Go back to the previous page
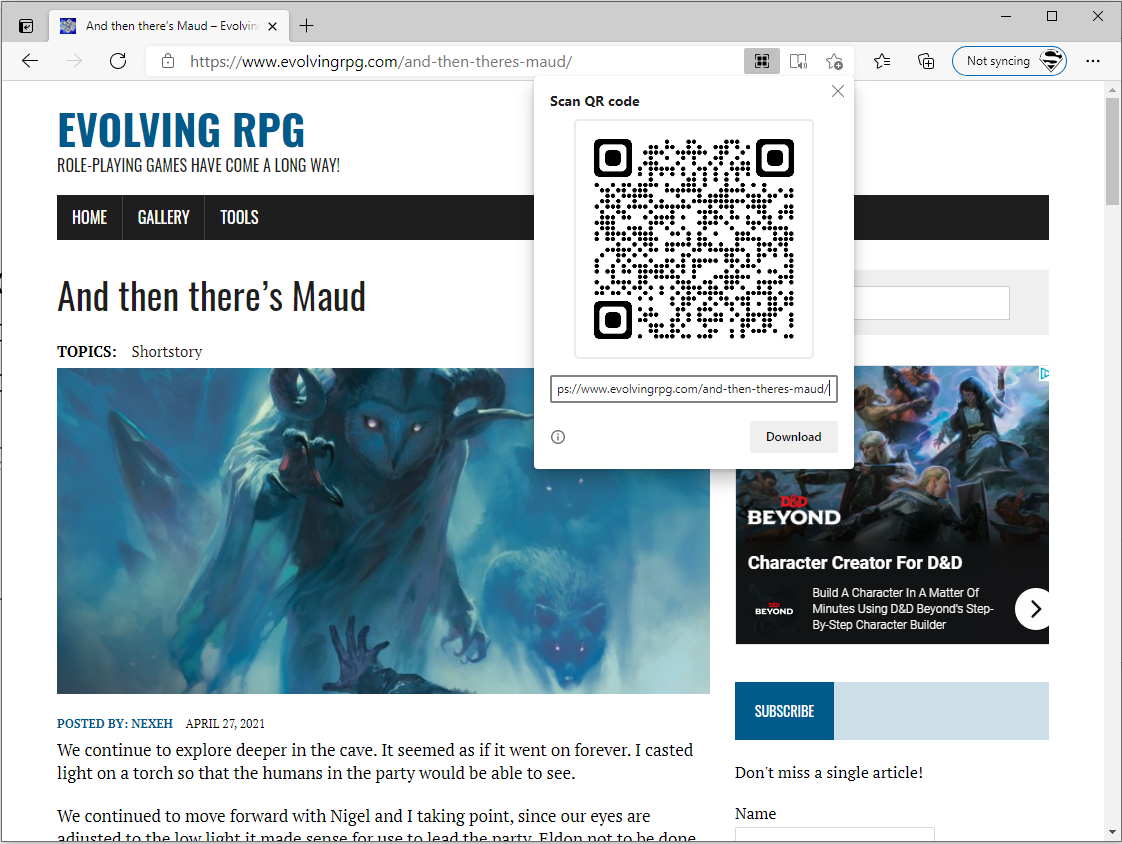The image size is (1122, 844). click(x=30, y=62)
